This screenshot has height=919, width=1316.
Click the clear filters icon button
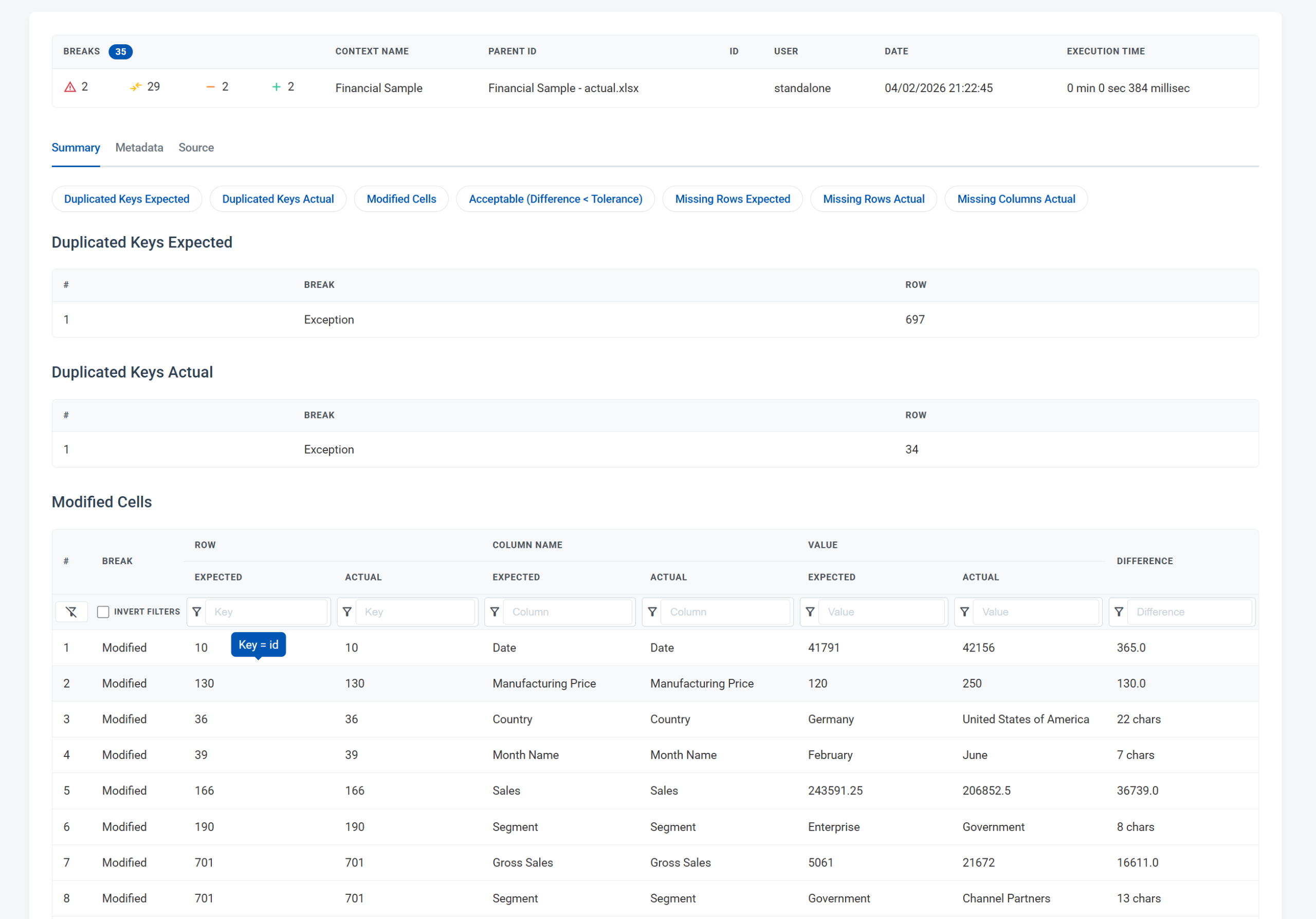71,611
